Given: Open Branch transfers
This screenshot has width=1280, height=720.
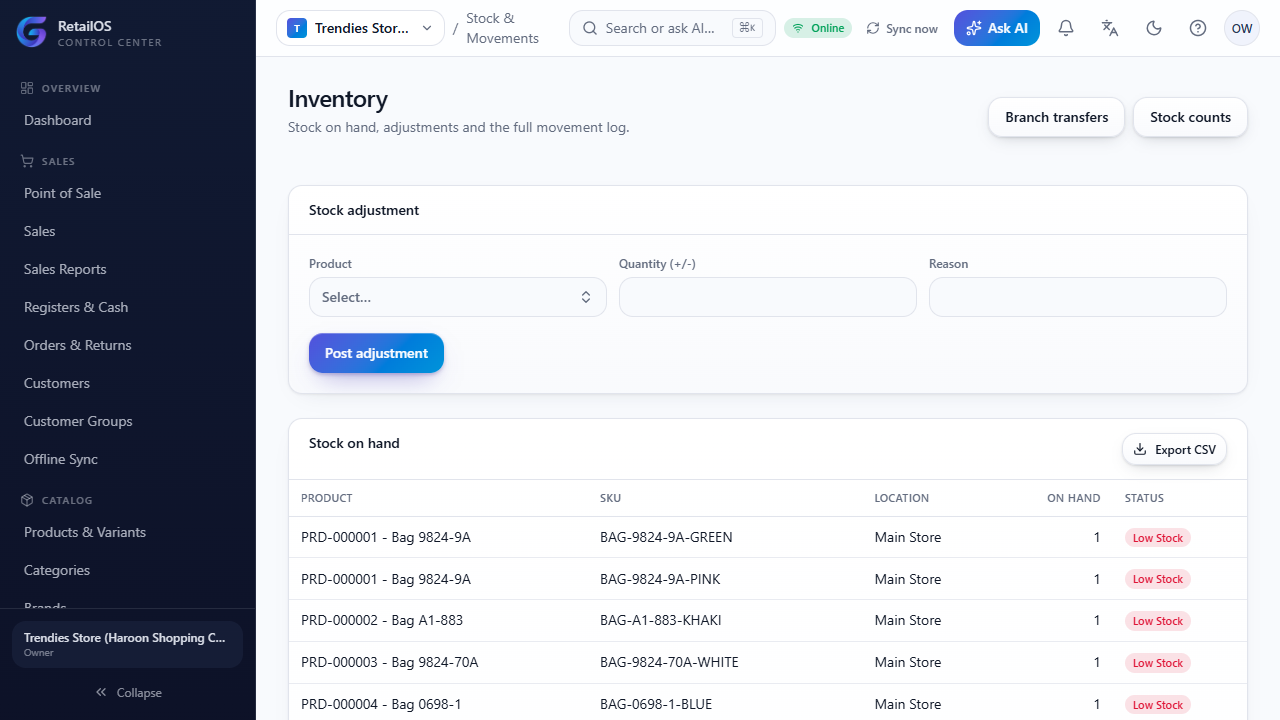Looking at the screenshot, I should point(1056,117).
